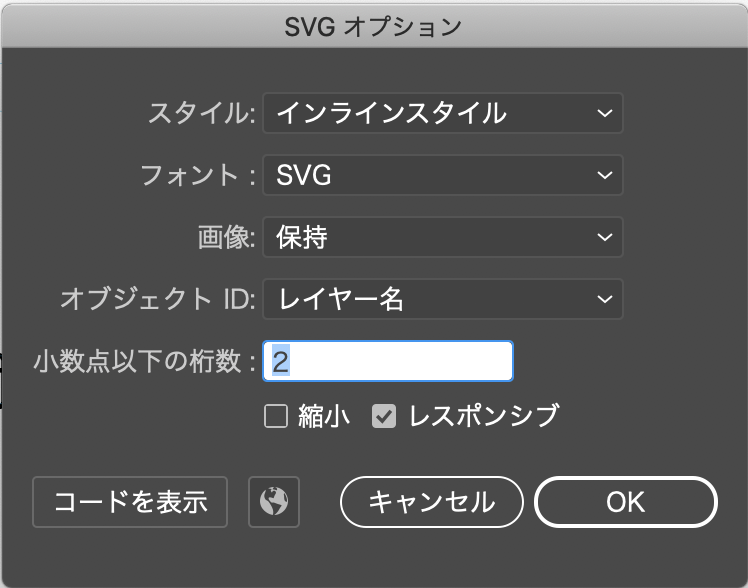Open the 画像 dropdown set to 保持
The width and height of the screenshot is (748, 588).
(x=442, y=237)
